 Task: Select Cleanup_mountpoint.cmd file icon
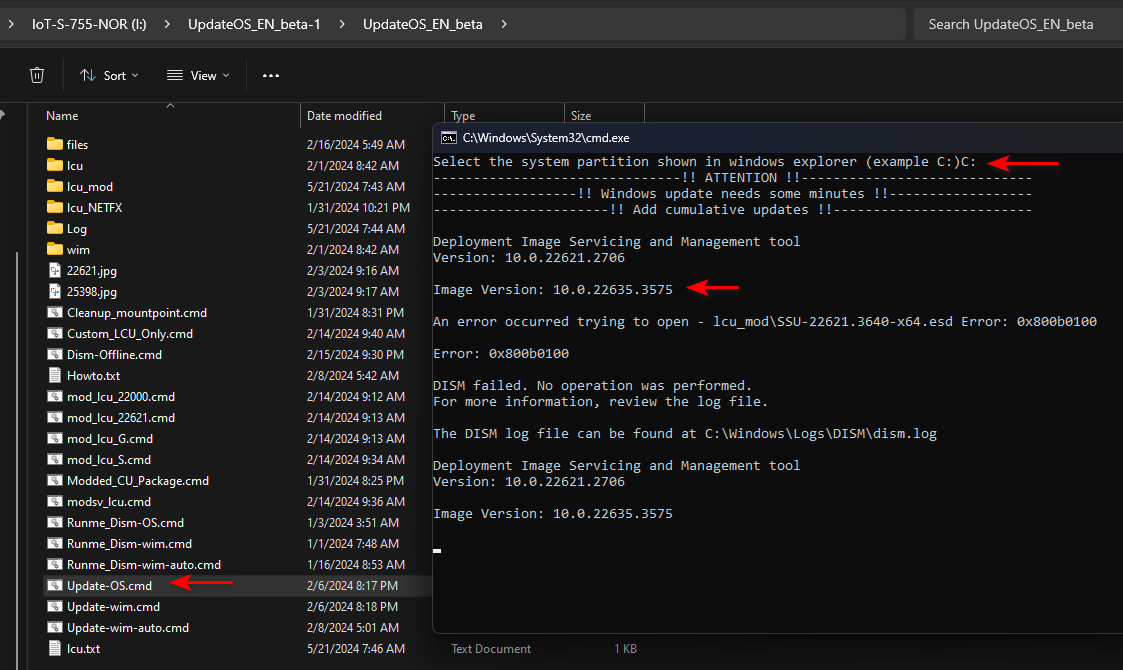54,312
